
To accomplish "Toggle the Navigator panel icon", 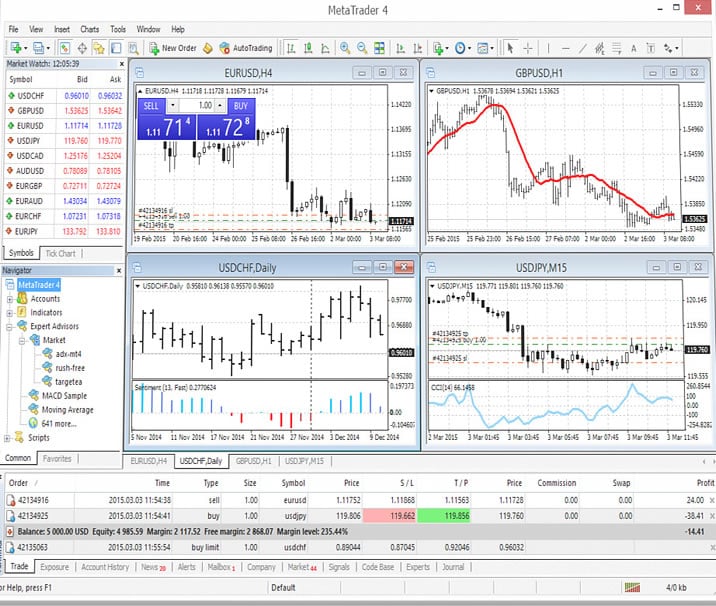I will tap(99, 48).
